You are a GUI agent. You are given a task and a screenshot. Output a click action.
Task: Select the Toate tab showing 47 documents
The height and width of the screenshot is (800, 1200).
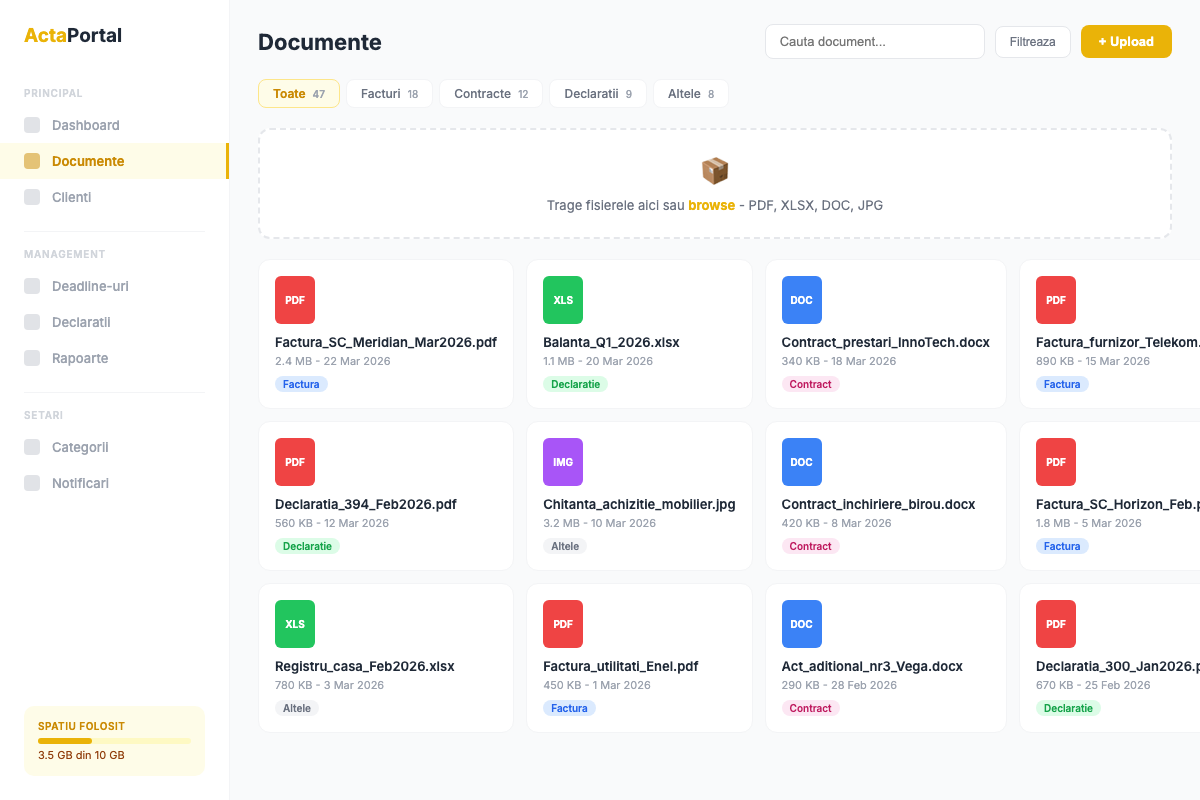pyautogui.click(x=298, y=93)
